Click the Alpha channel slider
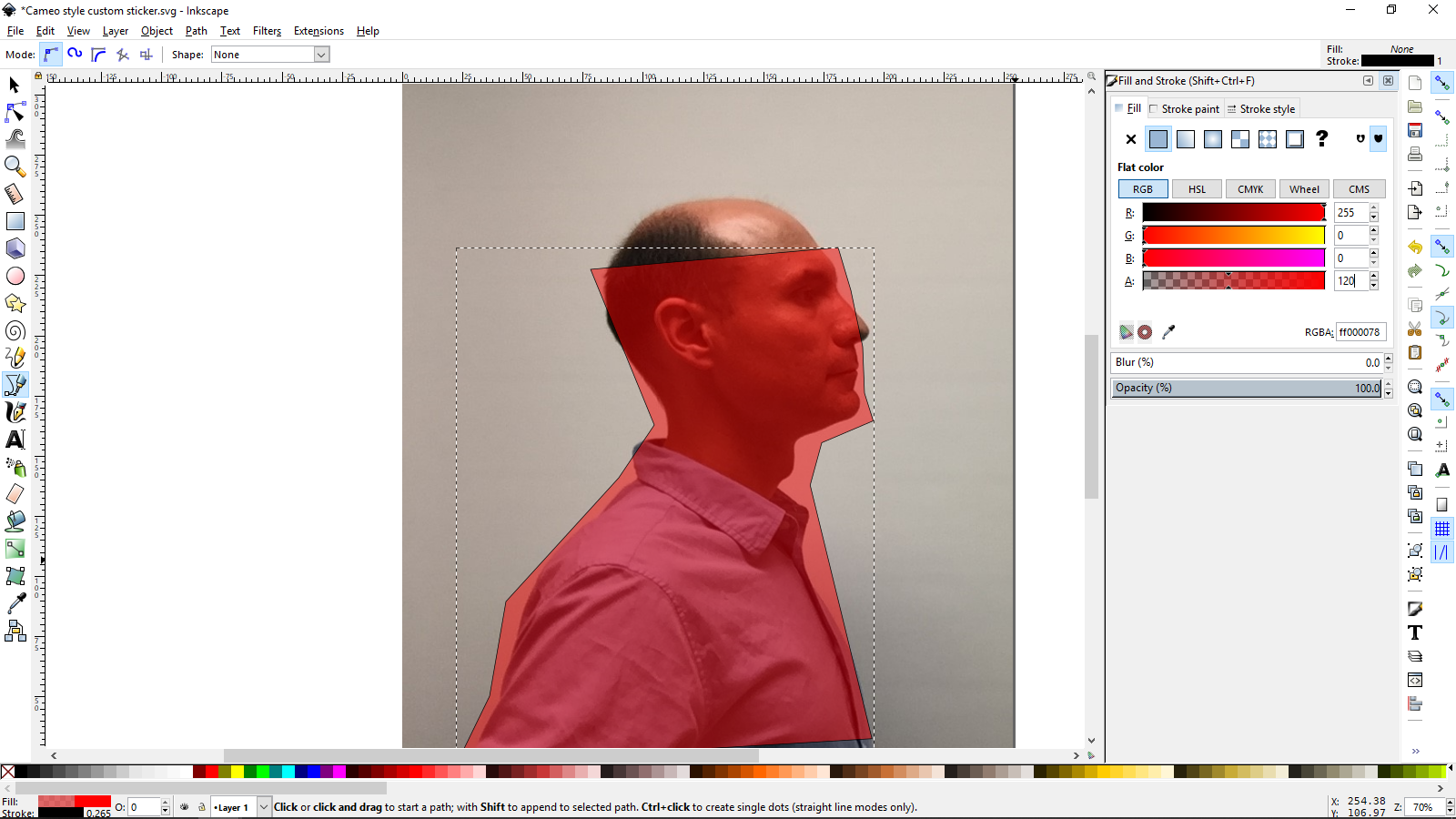Viewport: 1456px width, 819px height. click(x=1233, y=281)
